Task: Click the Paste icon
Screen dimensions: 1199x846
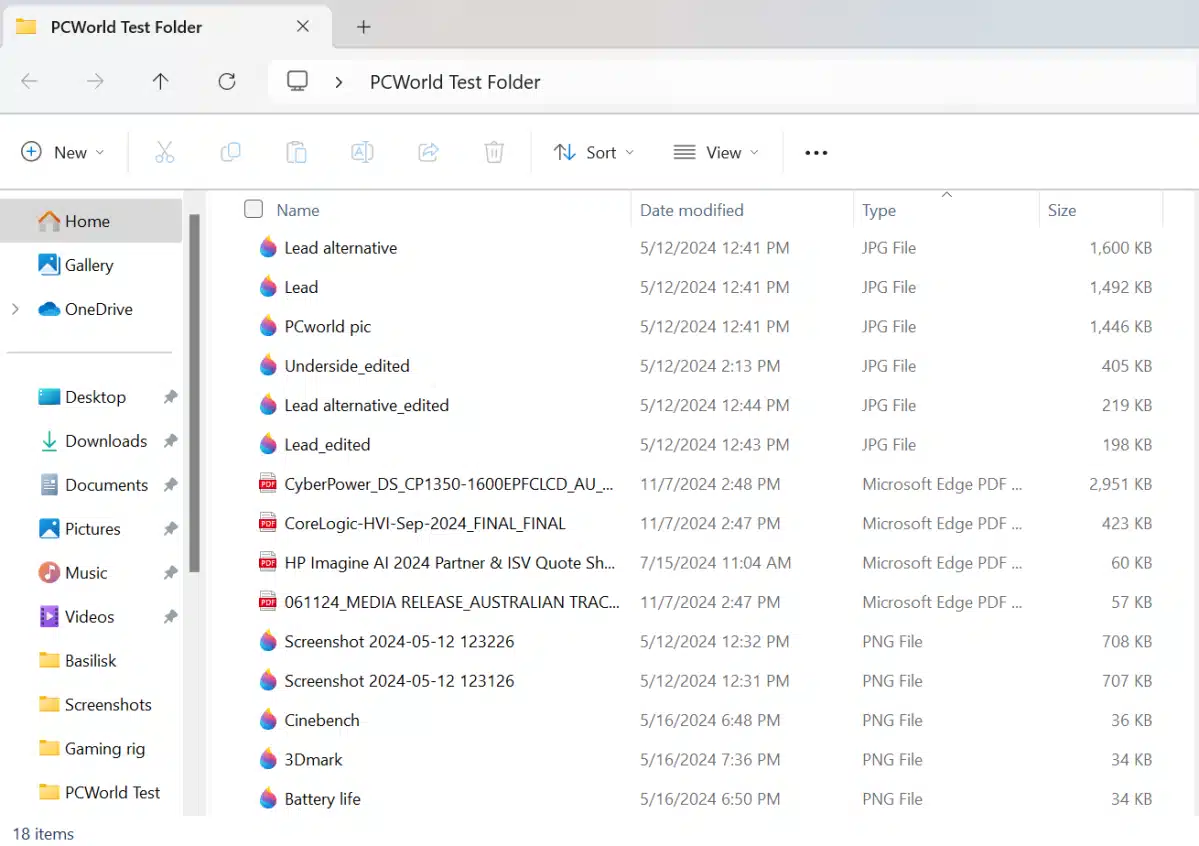Action: [x=296, y=152]
